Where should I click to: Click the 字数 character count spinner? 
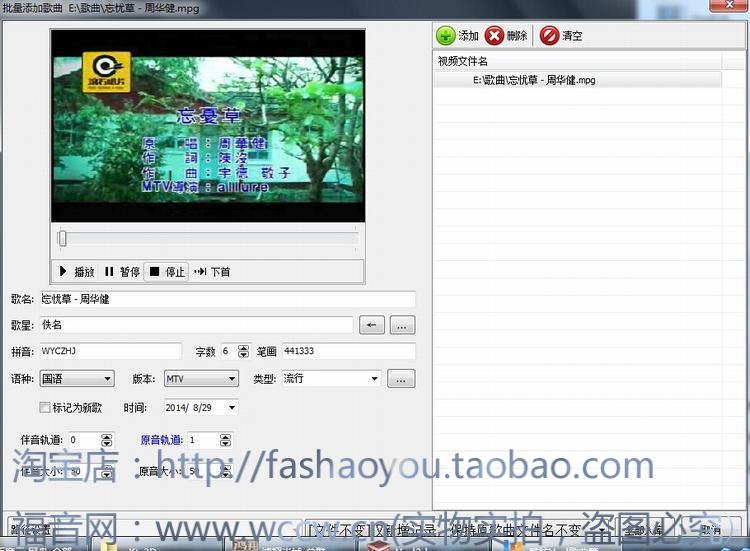point(243,352)
